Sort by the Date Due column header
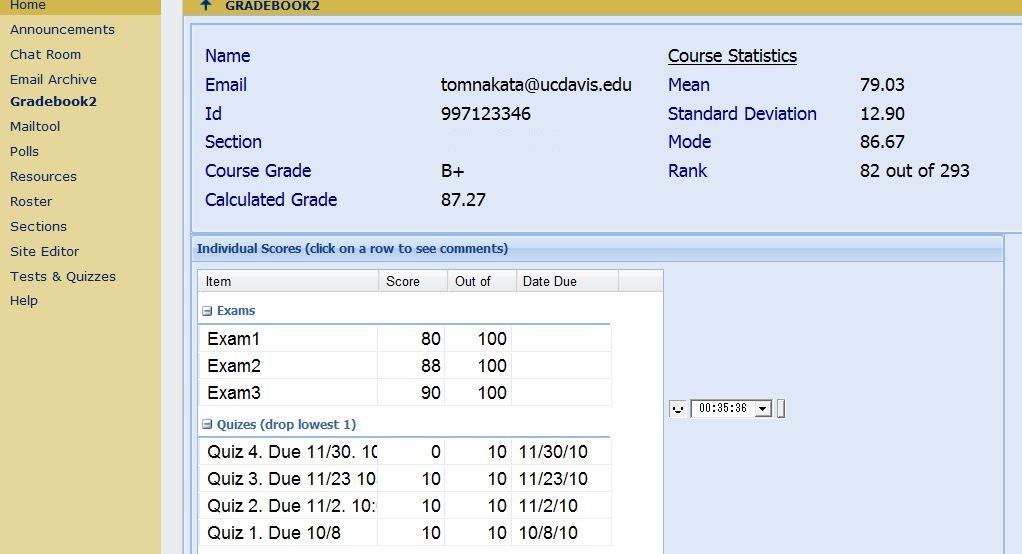This screenshot has width=1022, height=554. click(x=567, y=281)
